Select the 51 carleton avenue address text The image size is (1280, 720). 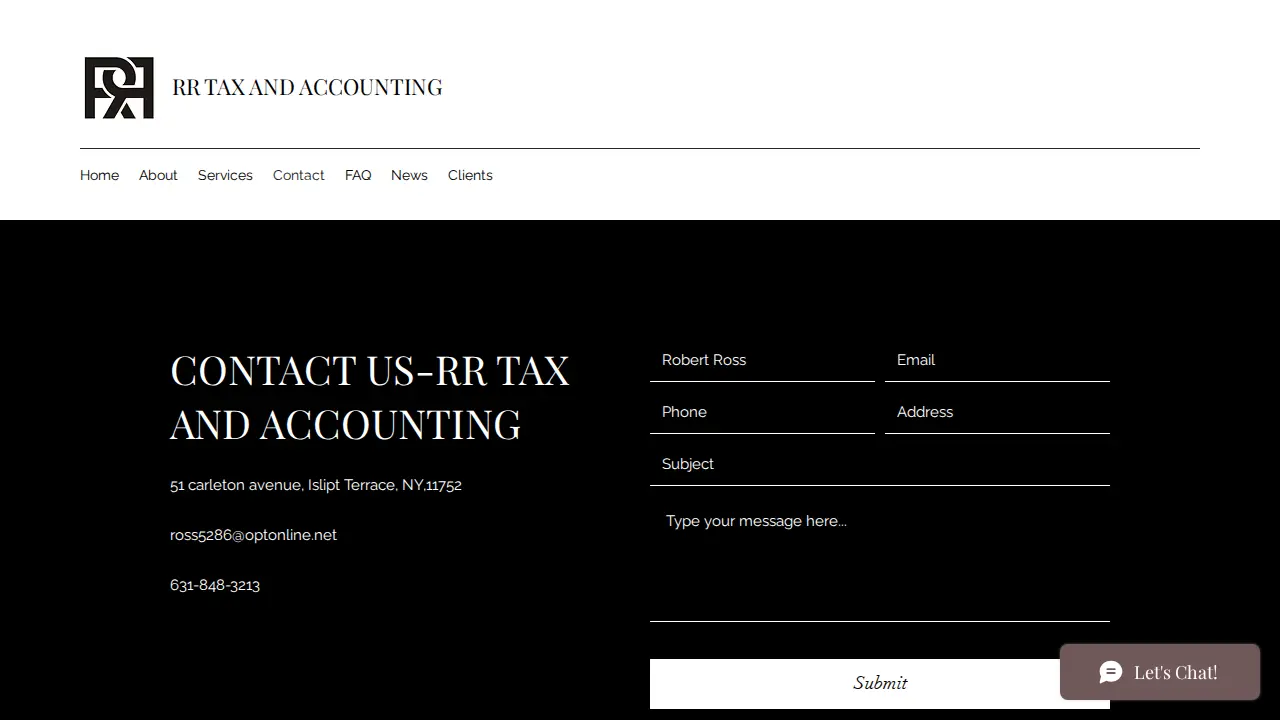pos(316,485)
